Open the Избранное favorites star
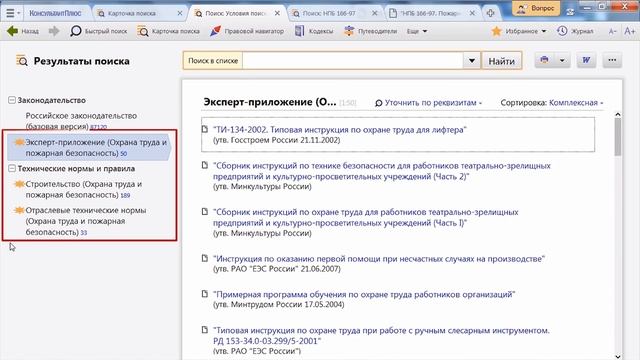The height and width of the screenshot is (360, 640). (496, 31)
